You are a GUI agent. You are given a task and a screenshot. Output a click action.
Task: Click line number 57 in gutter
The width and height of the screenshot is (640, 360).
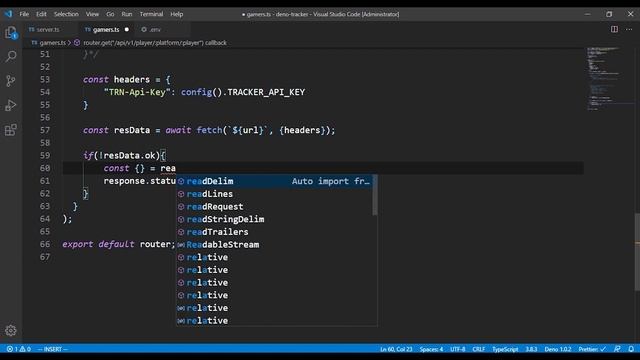click(45, 130)
